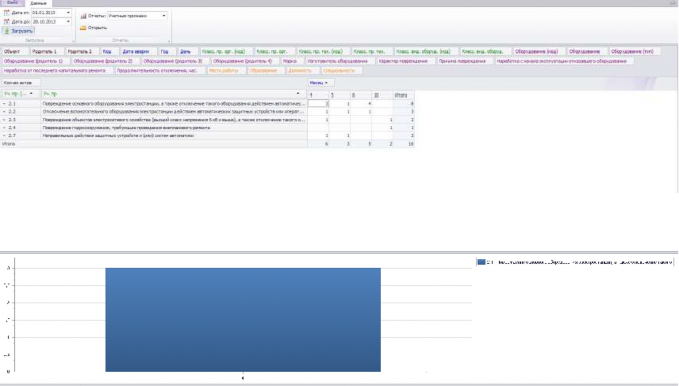
Task: Select the 'Оборудование (родитель 1)' field chip
Action: point(35,61)
